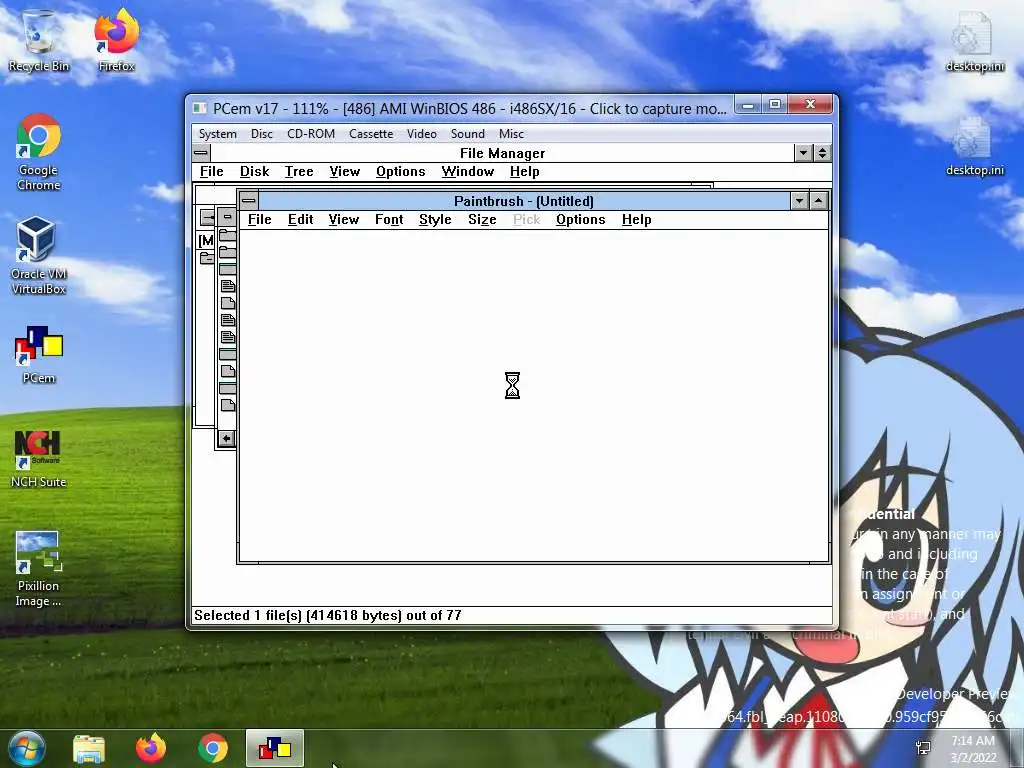1024x768 pixels.
Task: Open the Paintbrush window control-menu box
Action: [249, 200]
